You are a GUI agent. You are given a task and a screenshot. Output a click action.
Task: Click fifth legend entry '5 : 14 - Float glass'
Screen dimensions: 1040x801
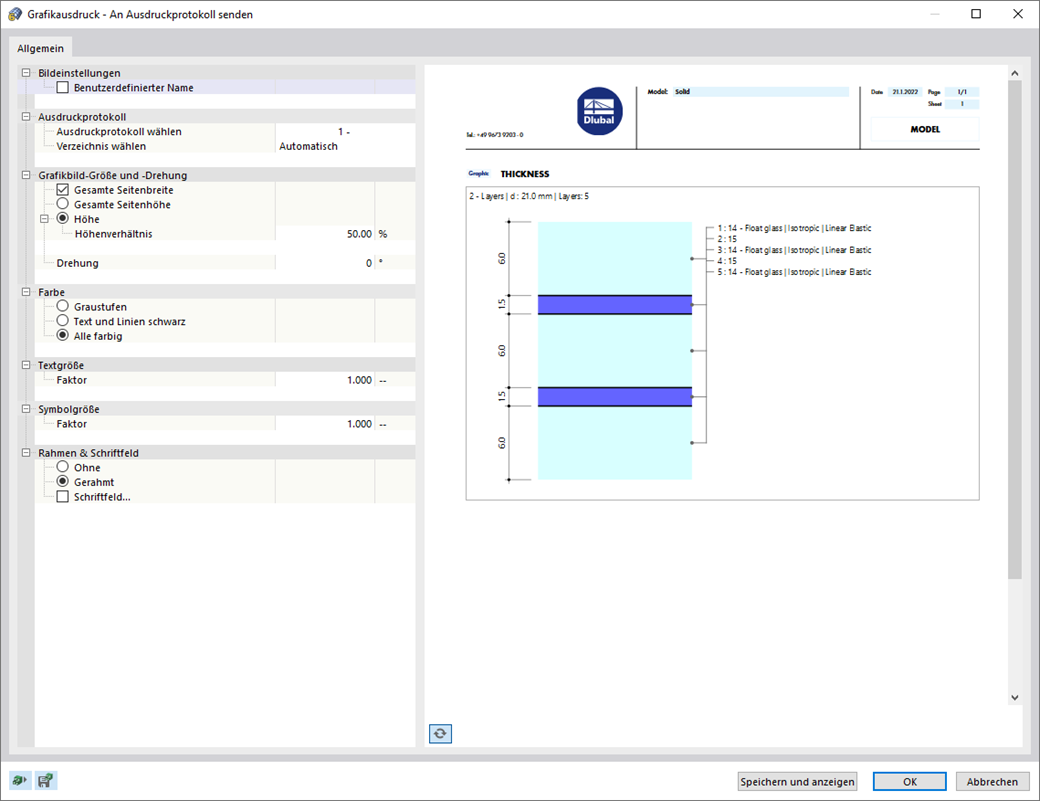click(x=794, y=272)
